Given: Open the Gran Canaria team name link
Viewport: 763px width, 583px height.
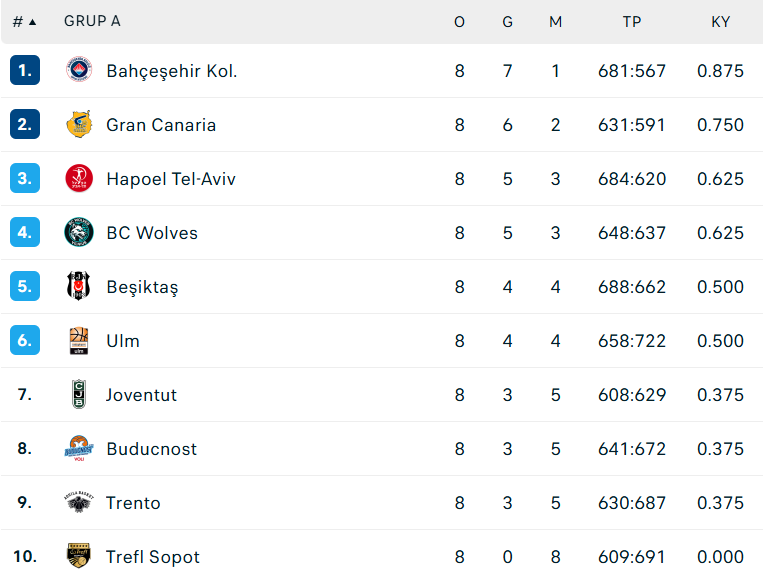Looking at the screenshot, I should pos(161,125).
